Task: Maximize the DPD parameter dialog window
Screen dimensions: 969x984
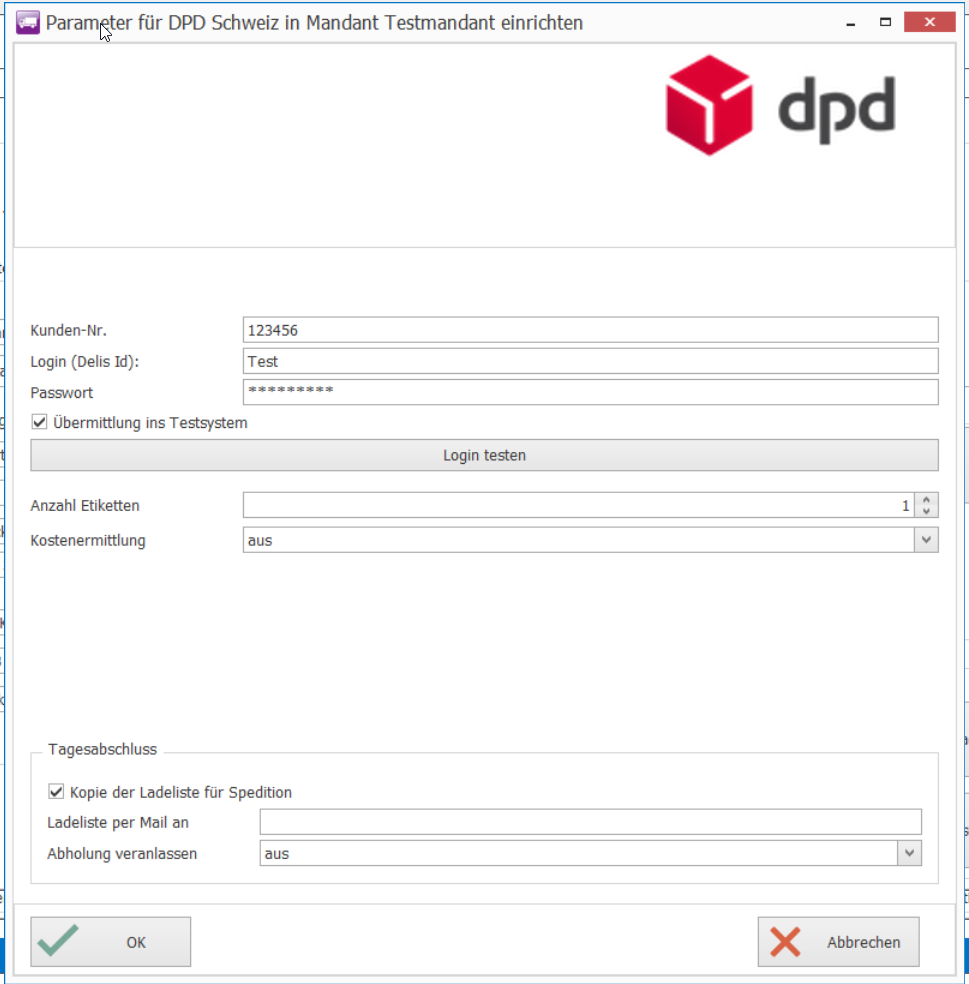Action: 885,22
